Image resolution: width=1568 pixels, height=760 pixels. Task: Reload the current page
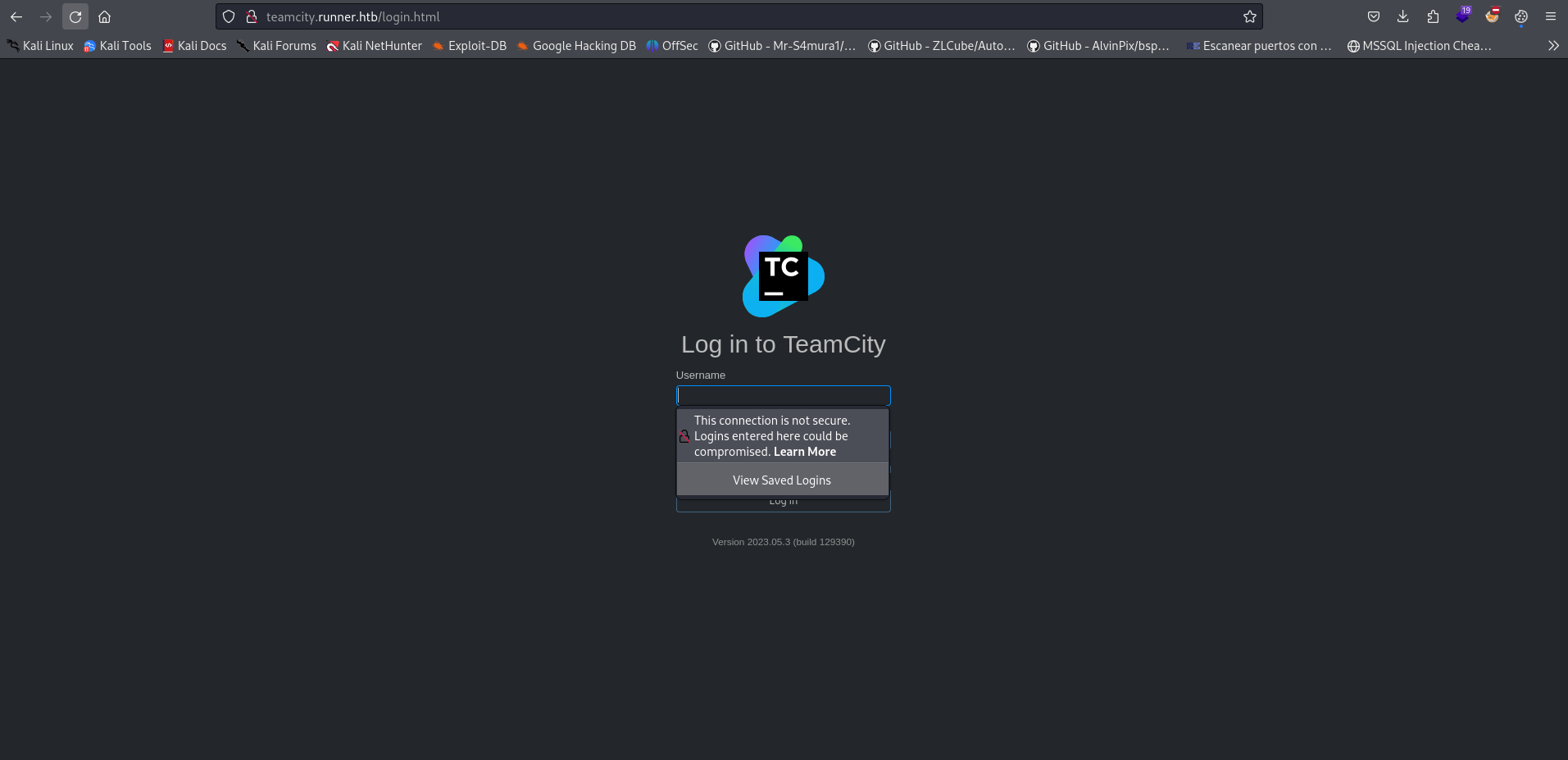[x=75, y=16]
